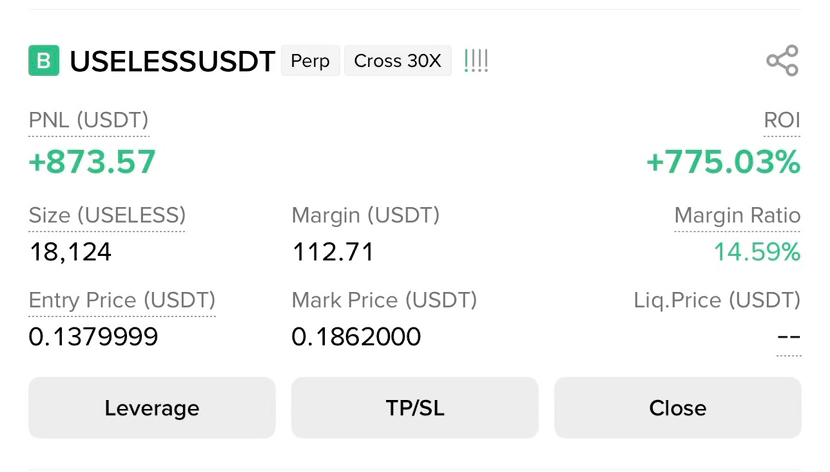Tap the Cross 30X margin mode tag
This screenshot has width=830, height=472.
398,61
